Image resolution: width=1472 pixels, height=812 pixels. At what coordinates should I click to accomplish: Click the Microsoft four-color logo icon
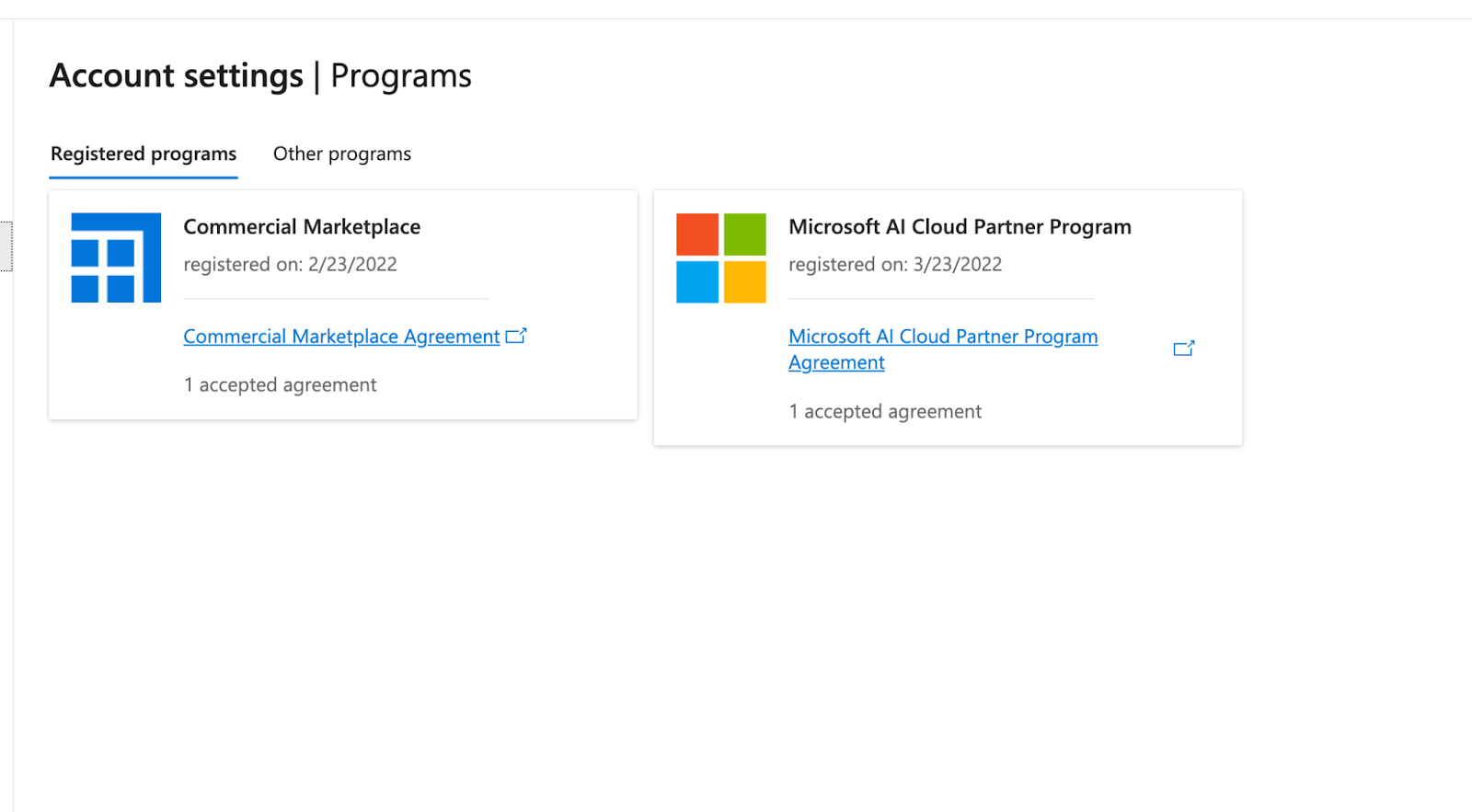pyautogui.click(x=721, y=258)
